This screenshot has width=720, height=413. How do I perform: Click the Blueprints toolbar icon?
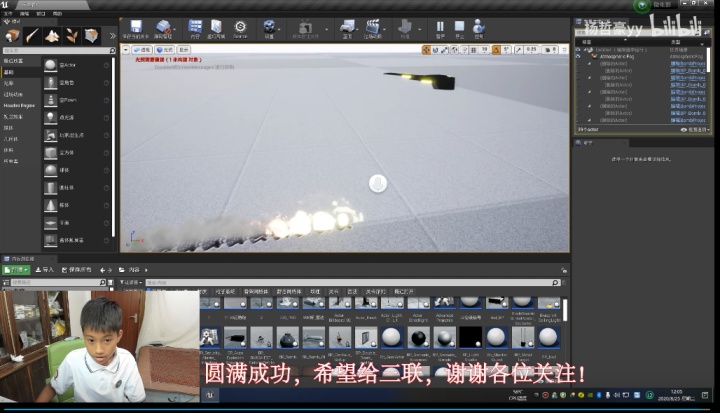point(347,29)
